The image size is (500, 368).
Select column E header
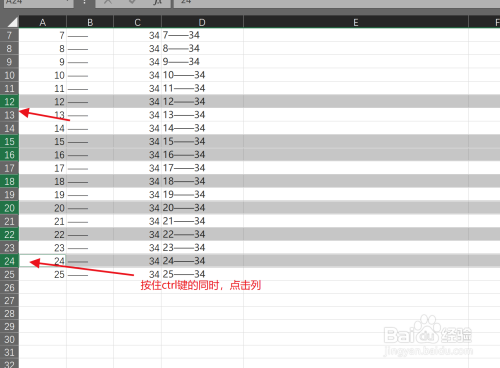(356, 22)
